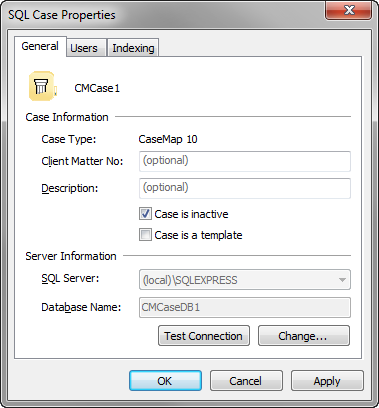Click the Change... button
The width and height of the screenshot is (379, 408).
click(x=304, y=336)
